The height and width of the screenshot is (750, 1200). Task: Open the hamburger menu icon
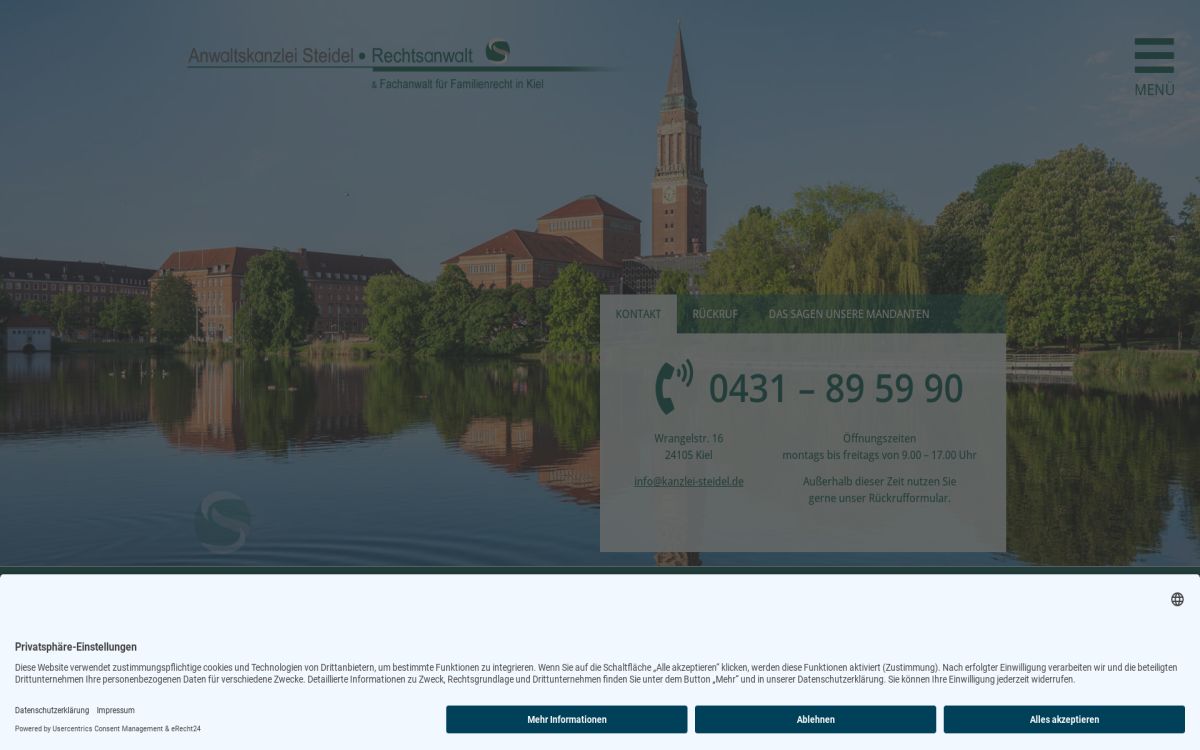(x=1154, y=55)
